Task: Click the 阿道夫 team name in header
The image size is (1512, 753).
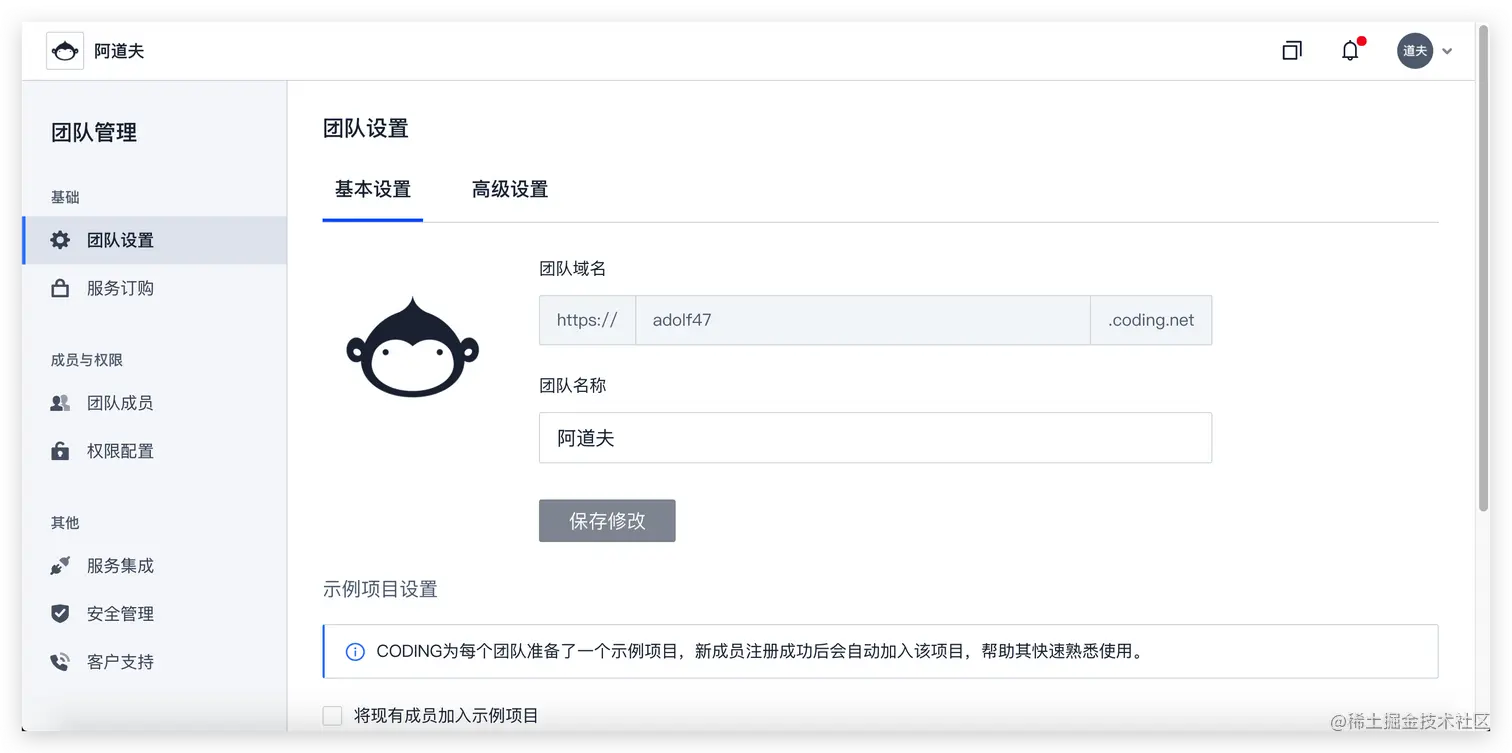Action: [x=119, y=51]
